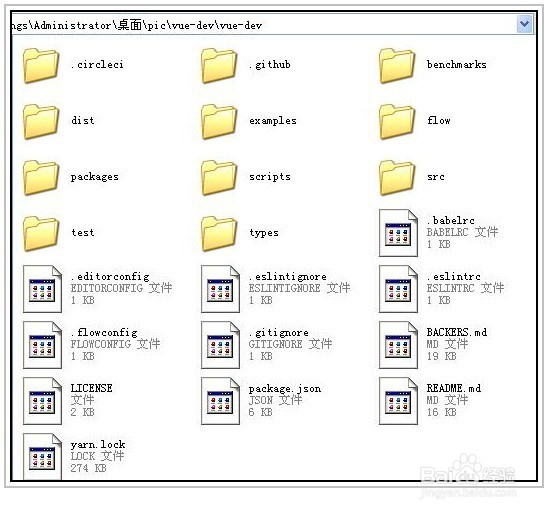Viewport: 548px width, 512px height.
Task: Click the ".circleci" folder name
Action: (x=97, y=65)
